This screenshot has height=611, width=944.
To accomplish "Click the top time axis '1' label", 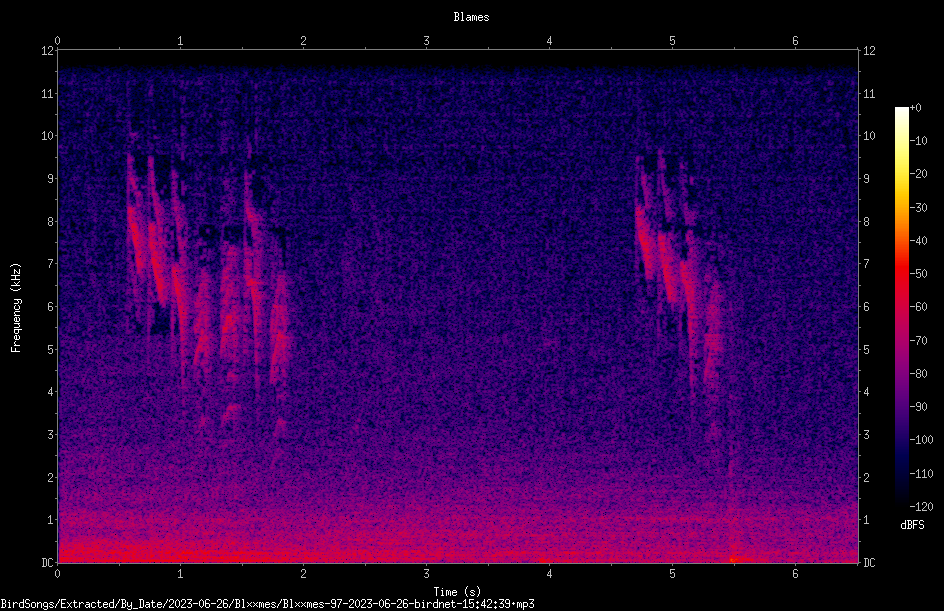I will (180, 41).
